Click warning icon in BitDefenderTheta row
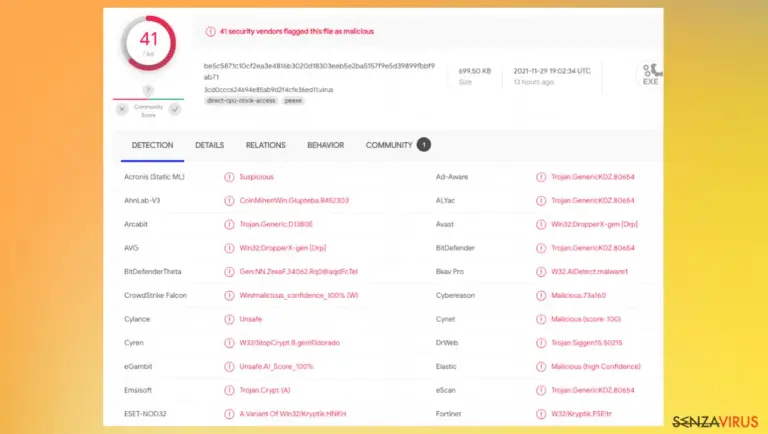Viewport: 768px width, 434px height. [229, 271]
